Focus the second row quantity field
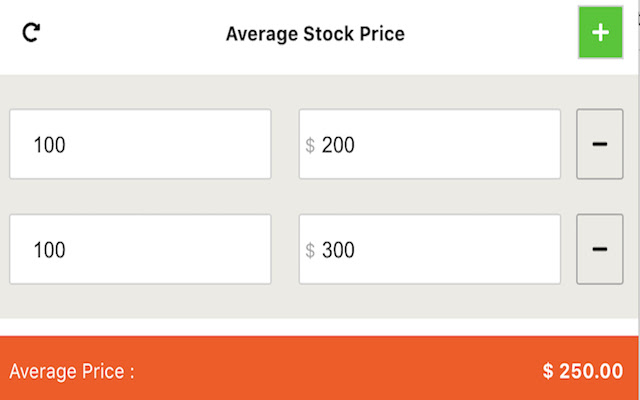This screenshot has width=640, height=400. [140, 249]
